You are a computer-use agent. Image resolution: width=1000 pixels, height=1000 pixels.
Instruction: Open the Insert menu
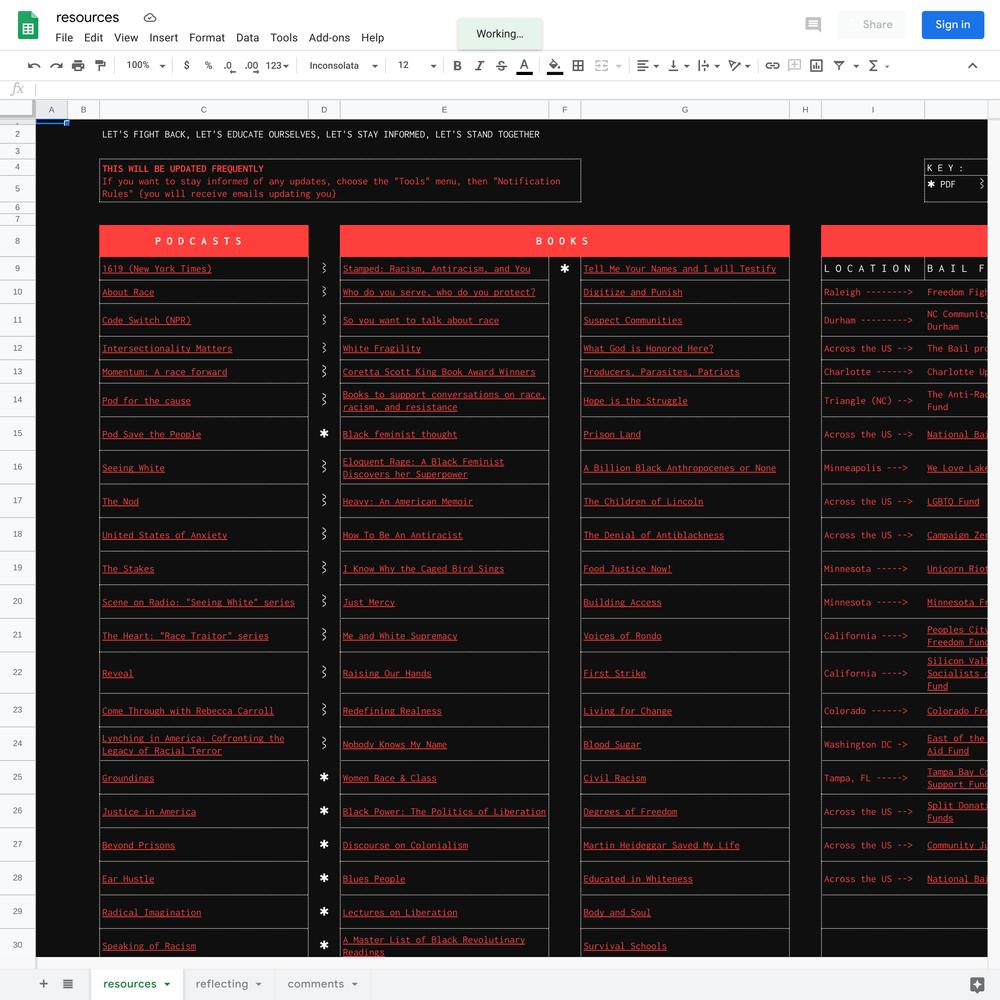click(163, 38)
